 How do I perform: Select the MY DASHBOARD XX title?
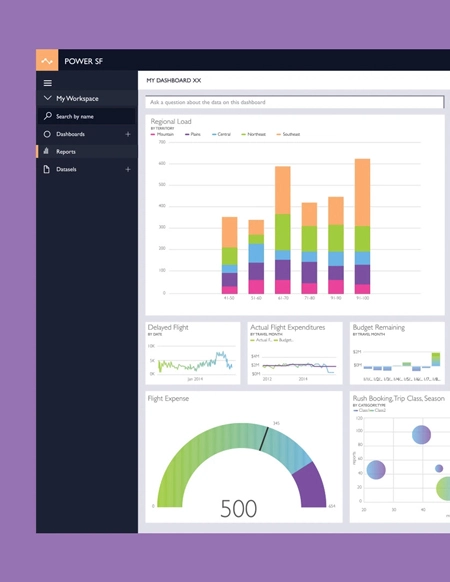coord(174,80)
